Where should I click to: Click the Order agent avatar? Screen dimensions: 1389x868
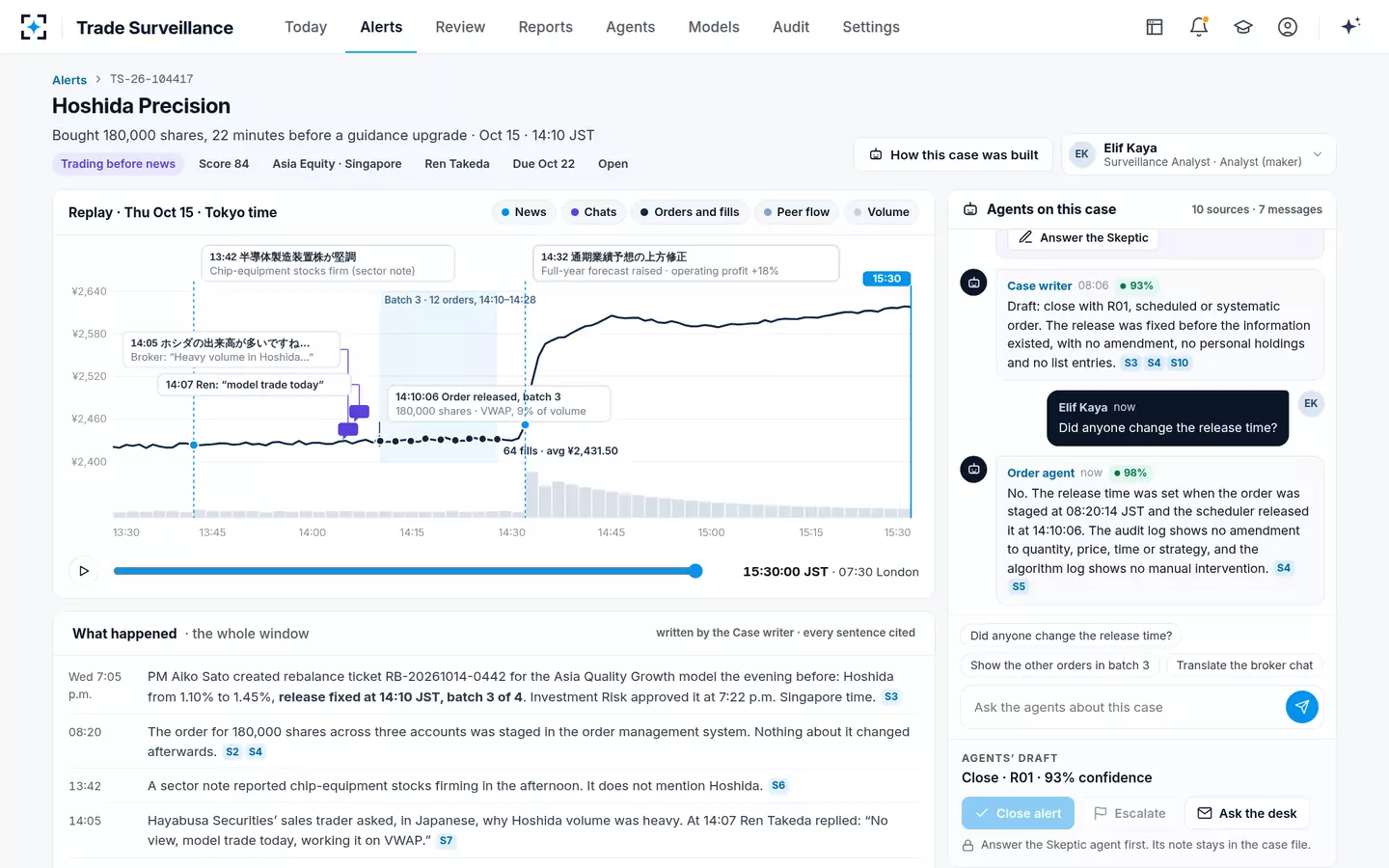(x=973, y=470)
